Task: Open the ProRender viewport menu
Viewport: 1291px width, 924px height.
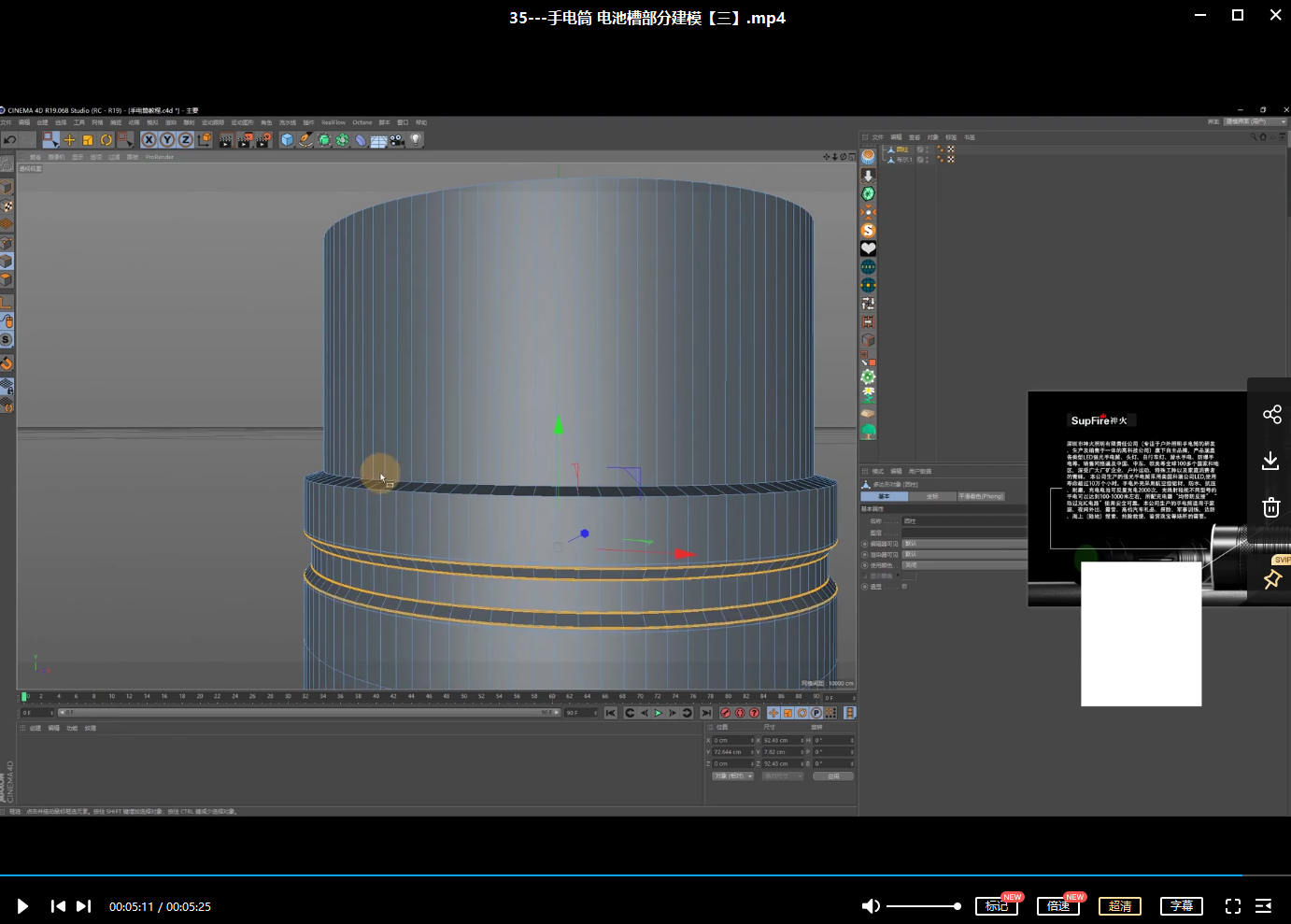Action: (160, 157)
